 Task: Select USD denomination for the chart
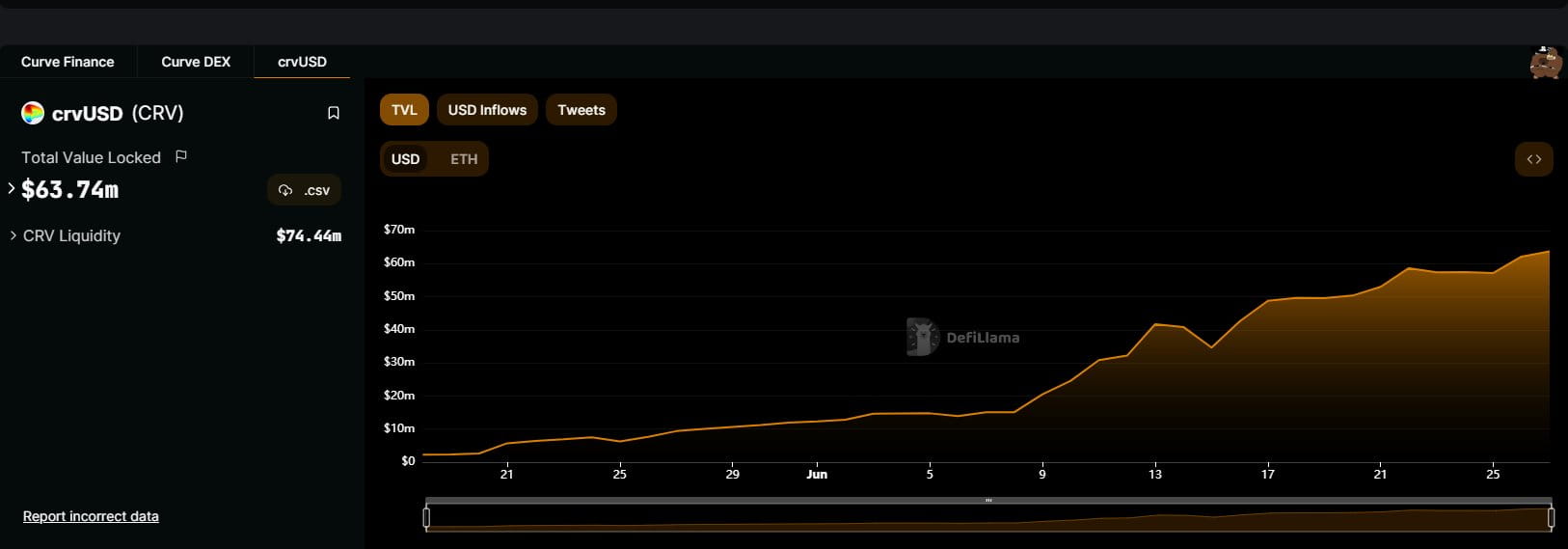pos(405,159)
